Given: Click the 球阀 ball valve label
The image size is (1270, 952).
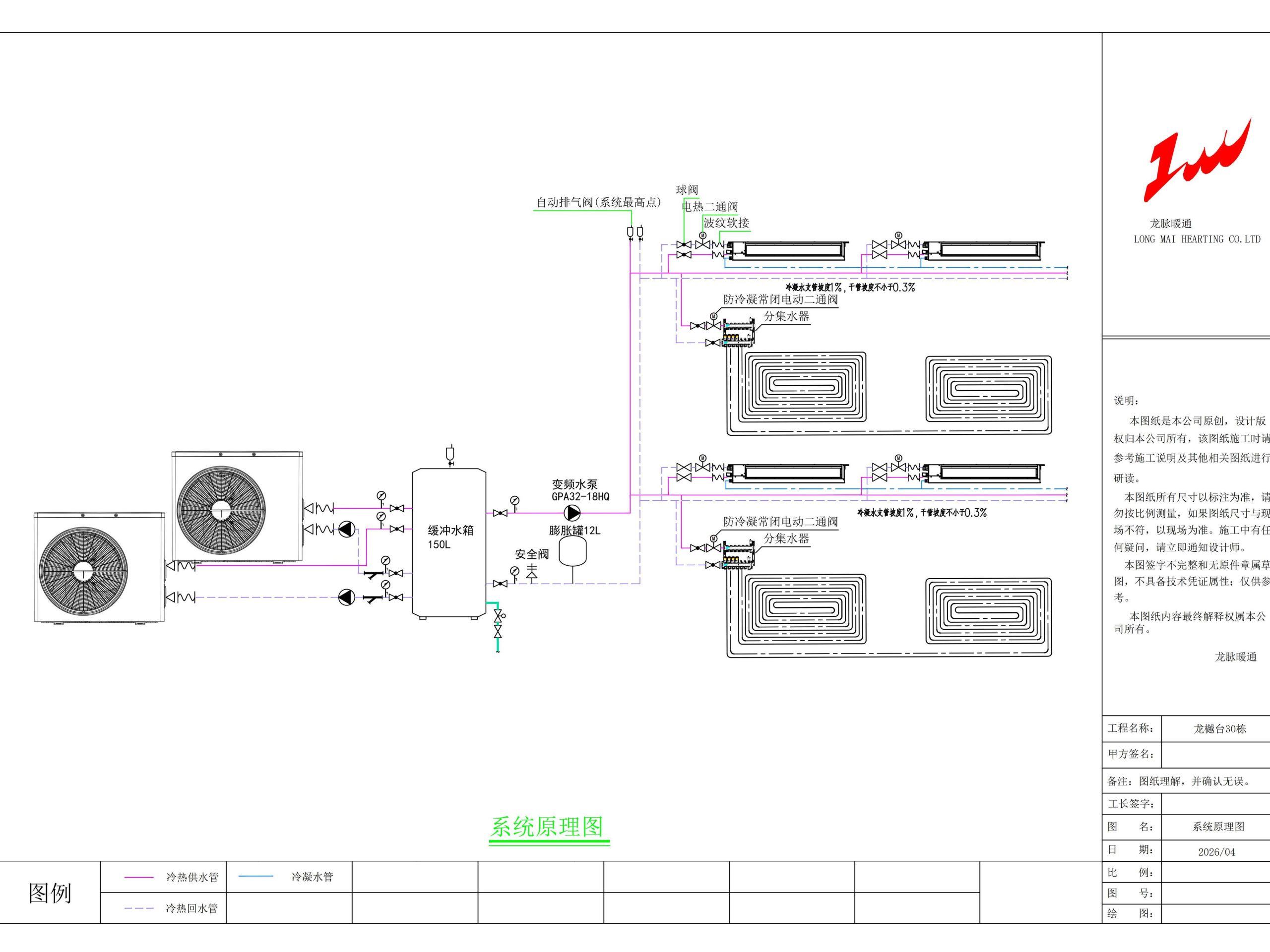Looking at the screenshot, I should 687,190.
